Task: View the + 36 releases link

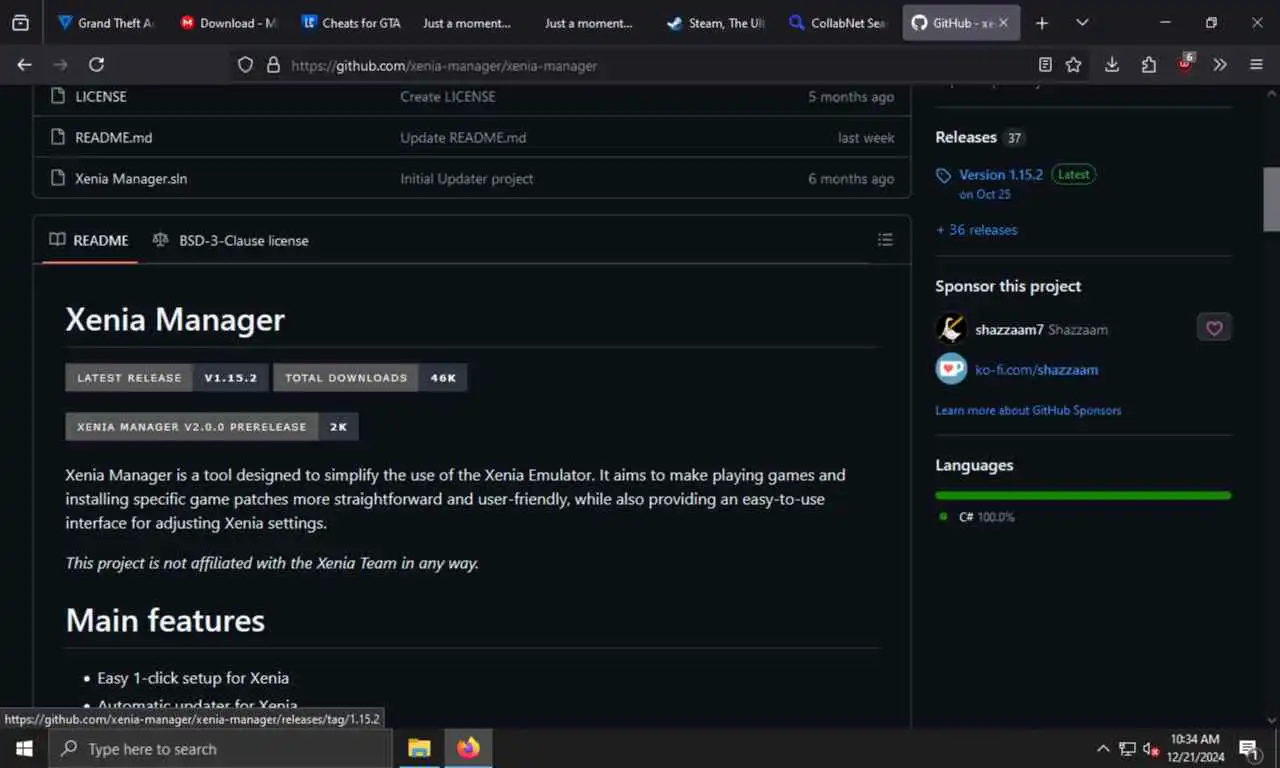Action: click(x=976, y=229)
